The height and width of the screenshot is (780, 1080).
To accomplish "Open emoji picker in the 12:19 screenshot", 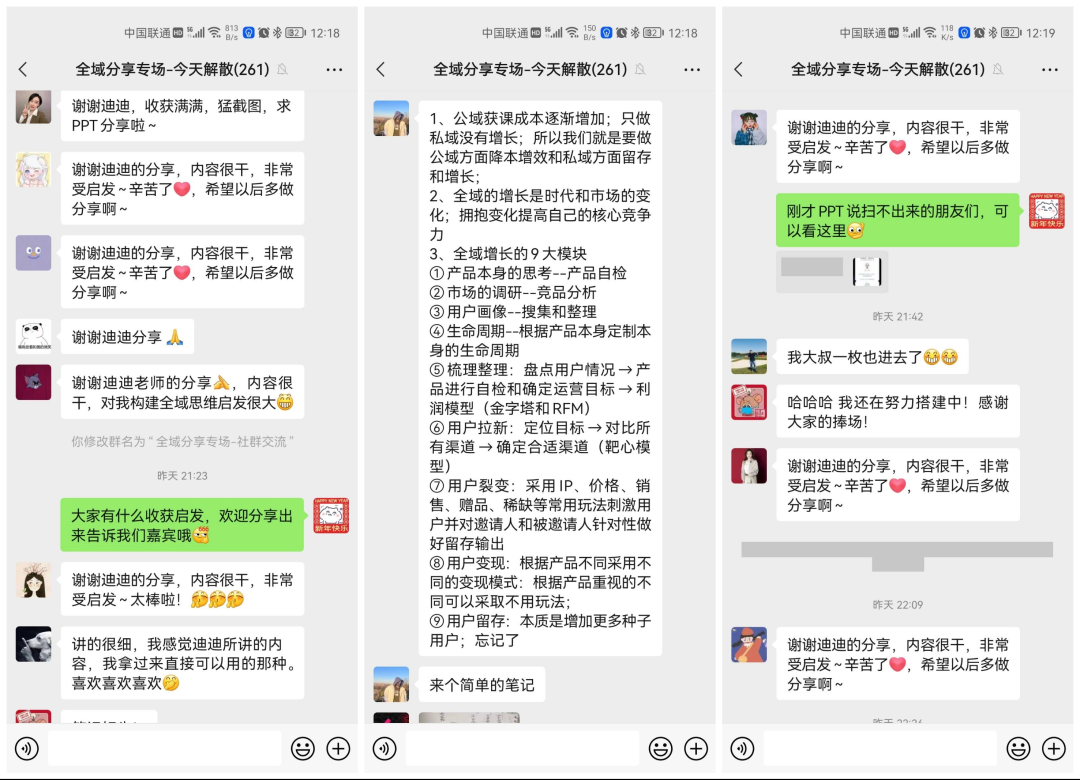I will coord(1018,748).
